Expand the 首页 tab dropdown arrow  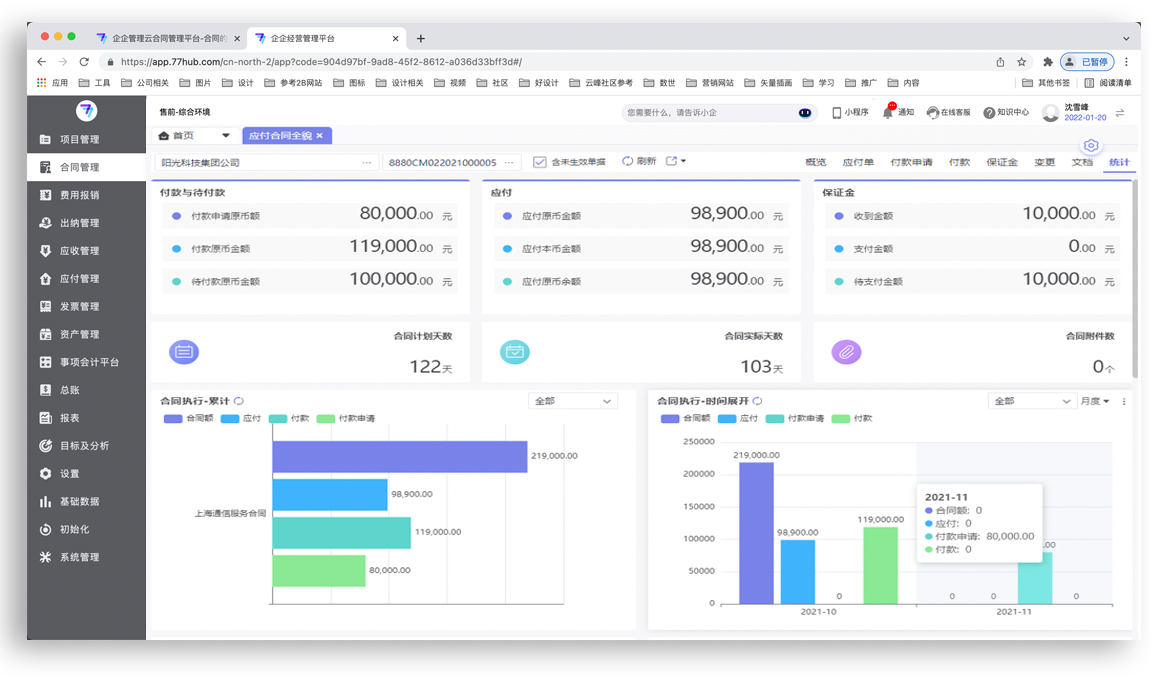(225, 135)
